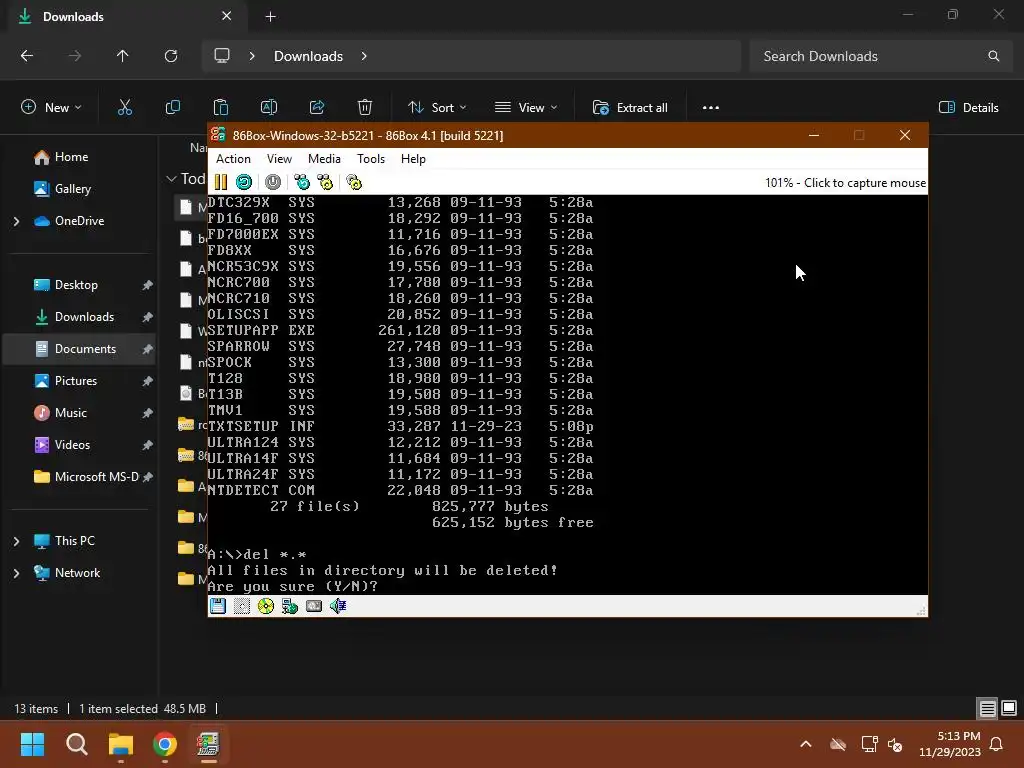Click Downloads in the address bar
Image resolution: width=1024 pixels, height=768 pixels.
pos(308,56)
